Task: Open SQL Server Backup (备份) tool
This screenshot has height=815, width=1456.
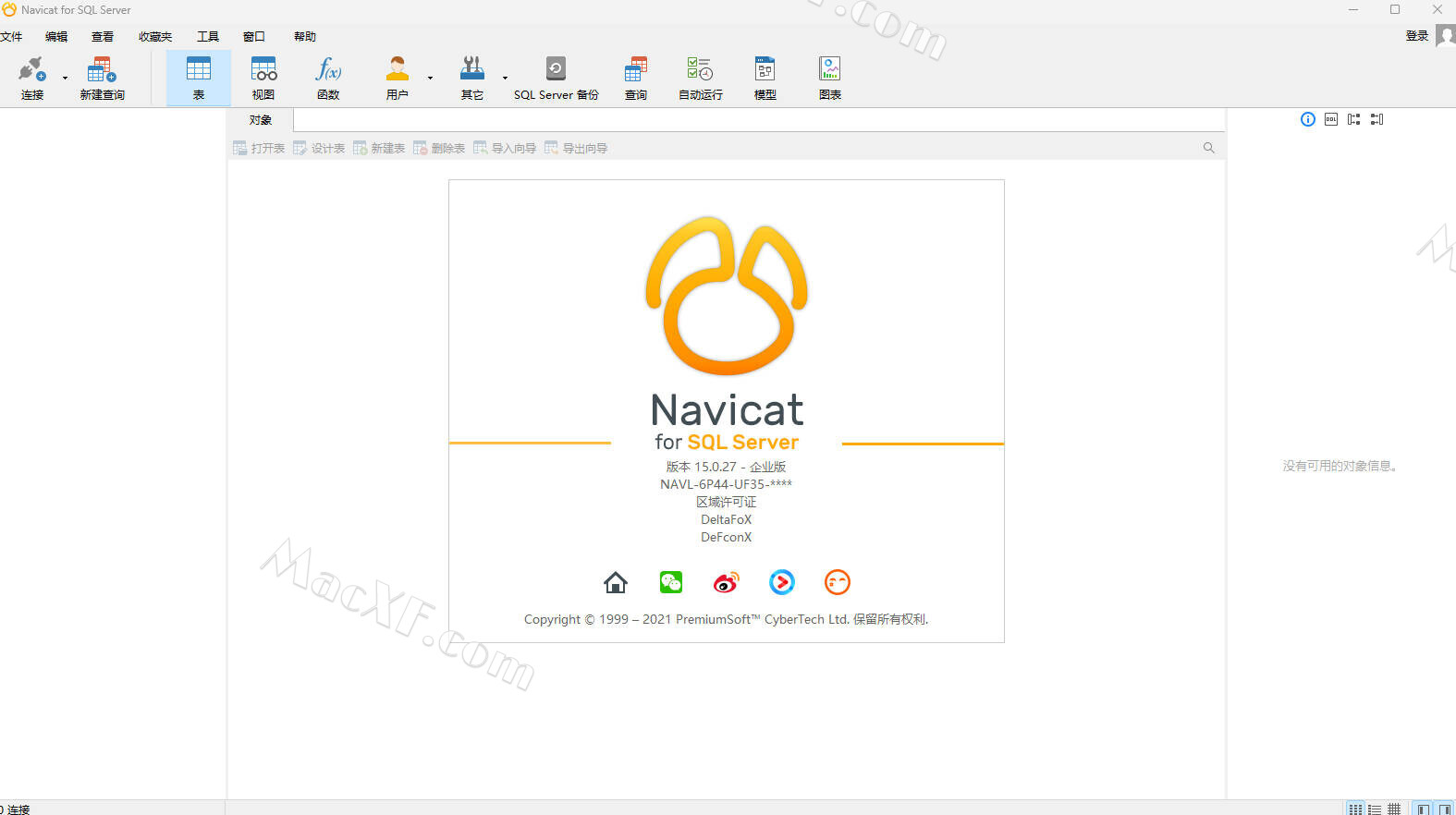Action: pos(556,78)
